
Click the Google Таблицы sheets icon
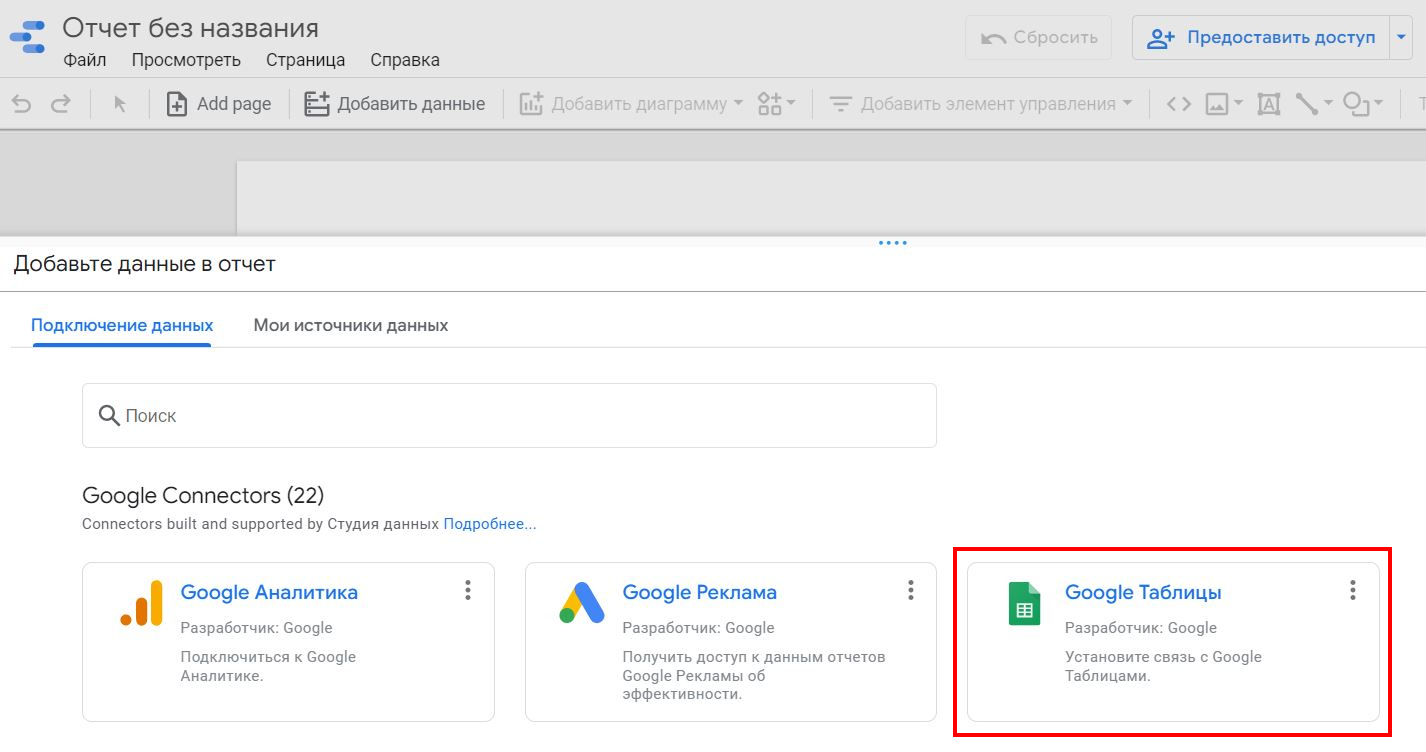(1024, 604)
